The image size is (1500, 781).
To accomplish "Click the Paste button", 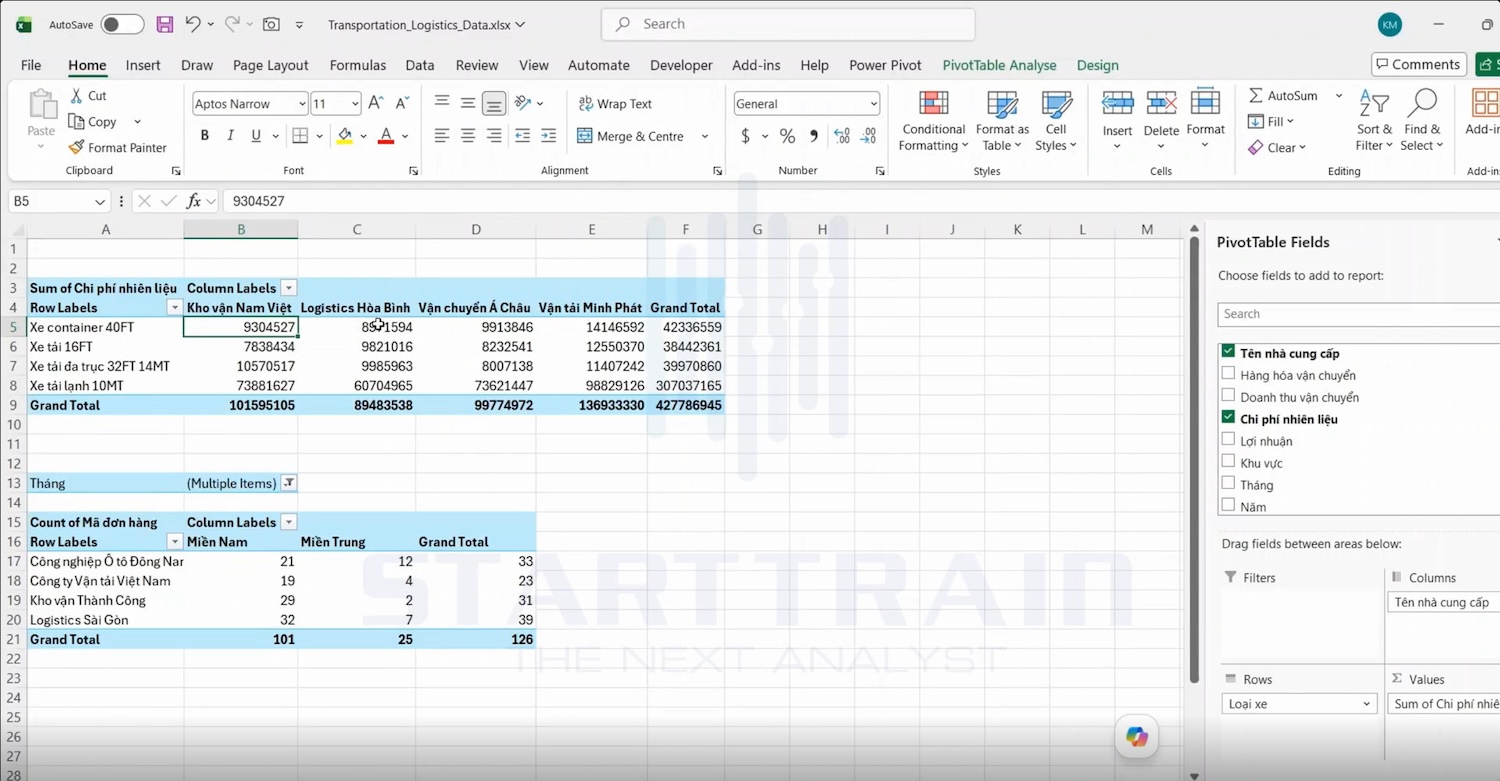I will 42,120.
